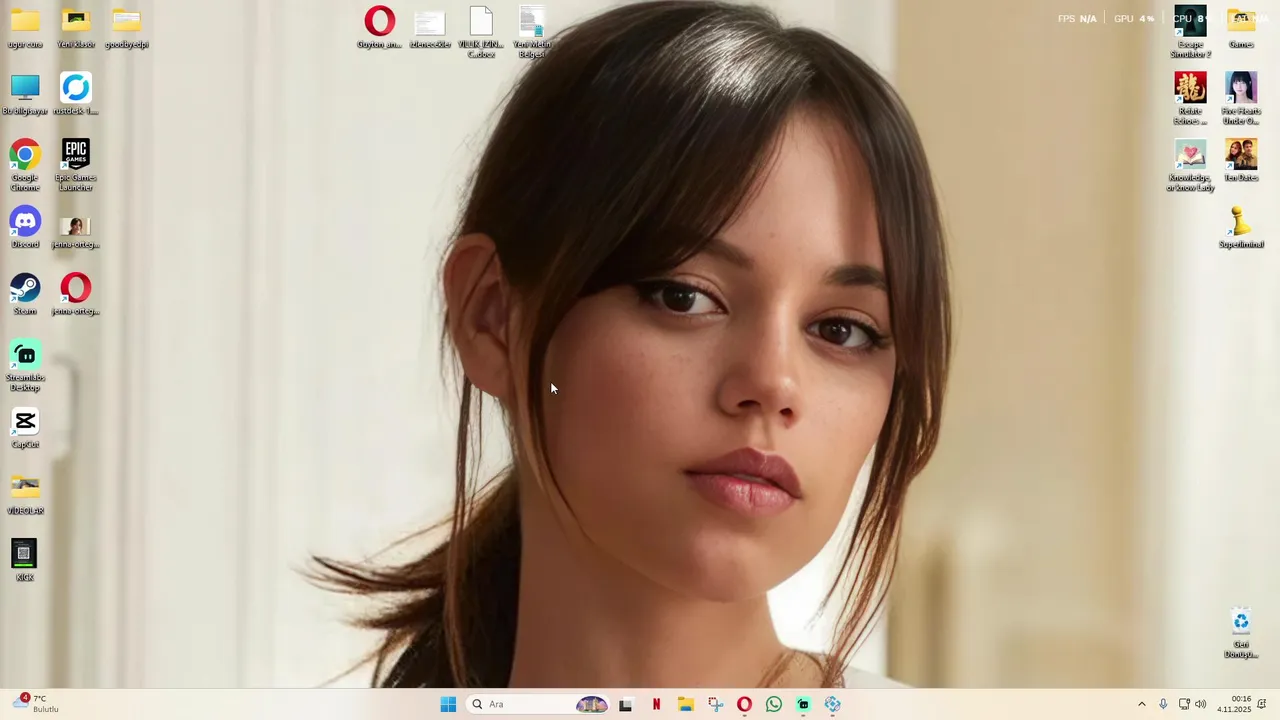Open File Explorer from the taskbar
This screenshot has height=720, width=1280.
[x=685, y=704]
